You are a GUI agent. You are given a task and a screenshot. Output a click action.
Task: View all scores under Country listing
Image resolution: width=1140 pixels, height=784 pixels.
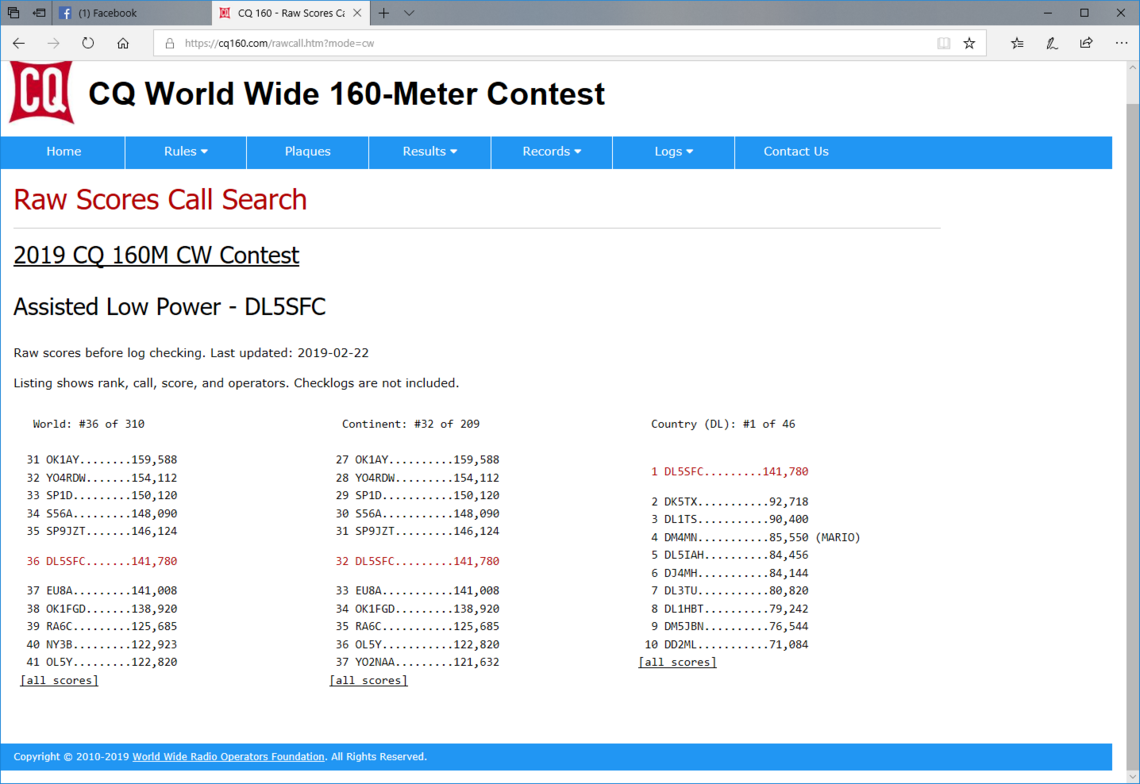click(x=678, y=663)
